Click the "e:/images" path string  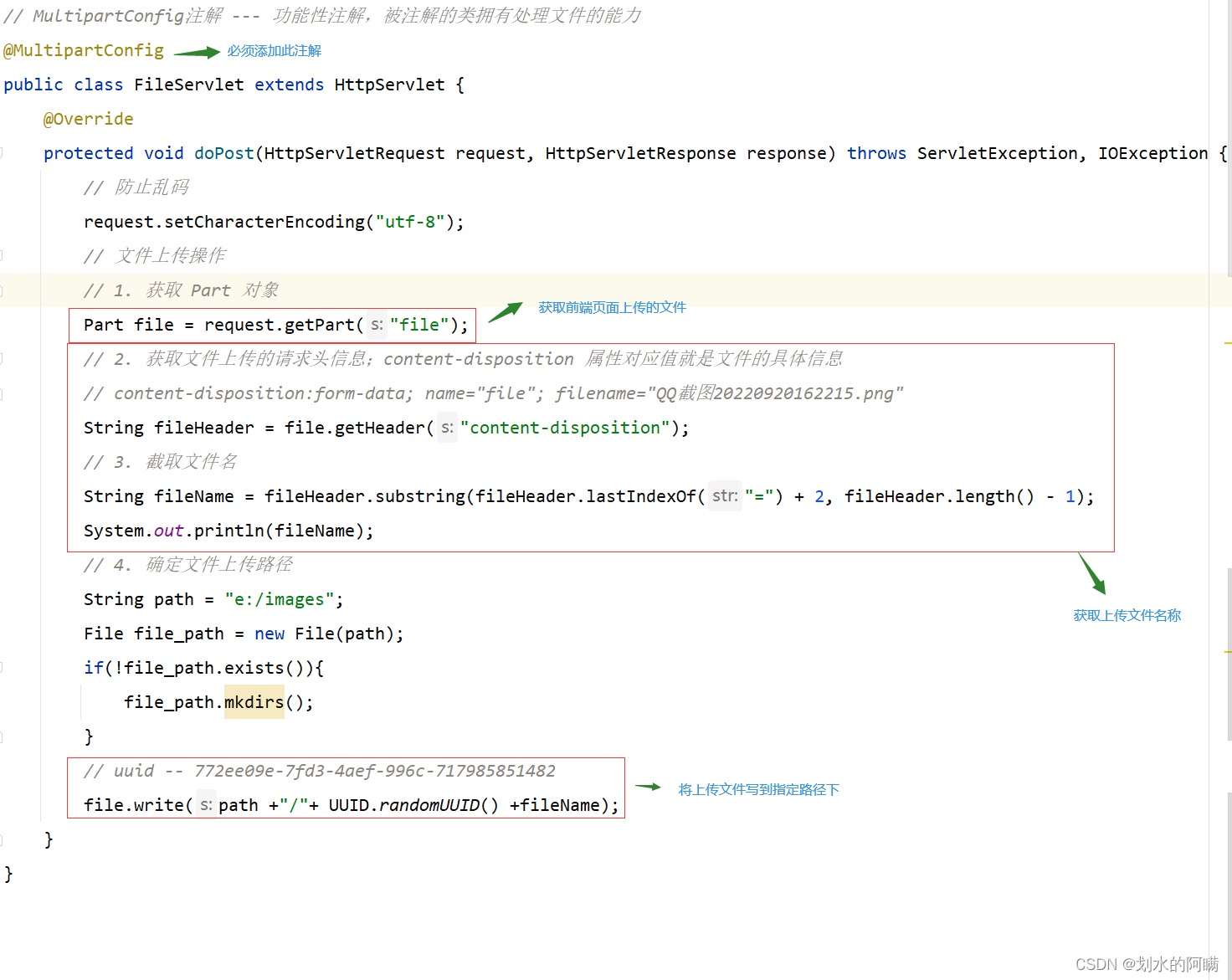(280, 599)
